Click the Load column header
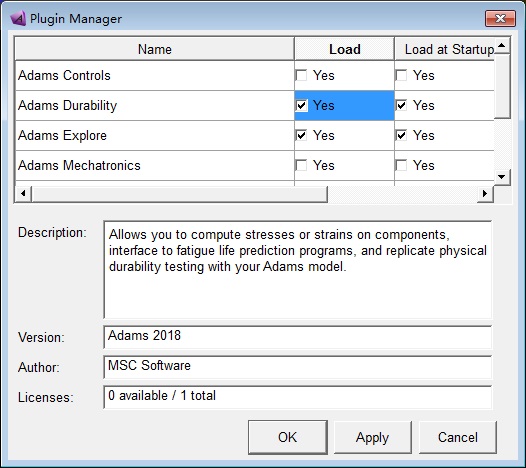 [x=344, y=49]
